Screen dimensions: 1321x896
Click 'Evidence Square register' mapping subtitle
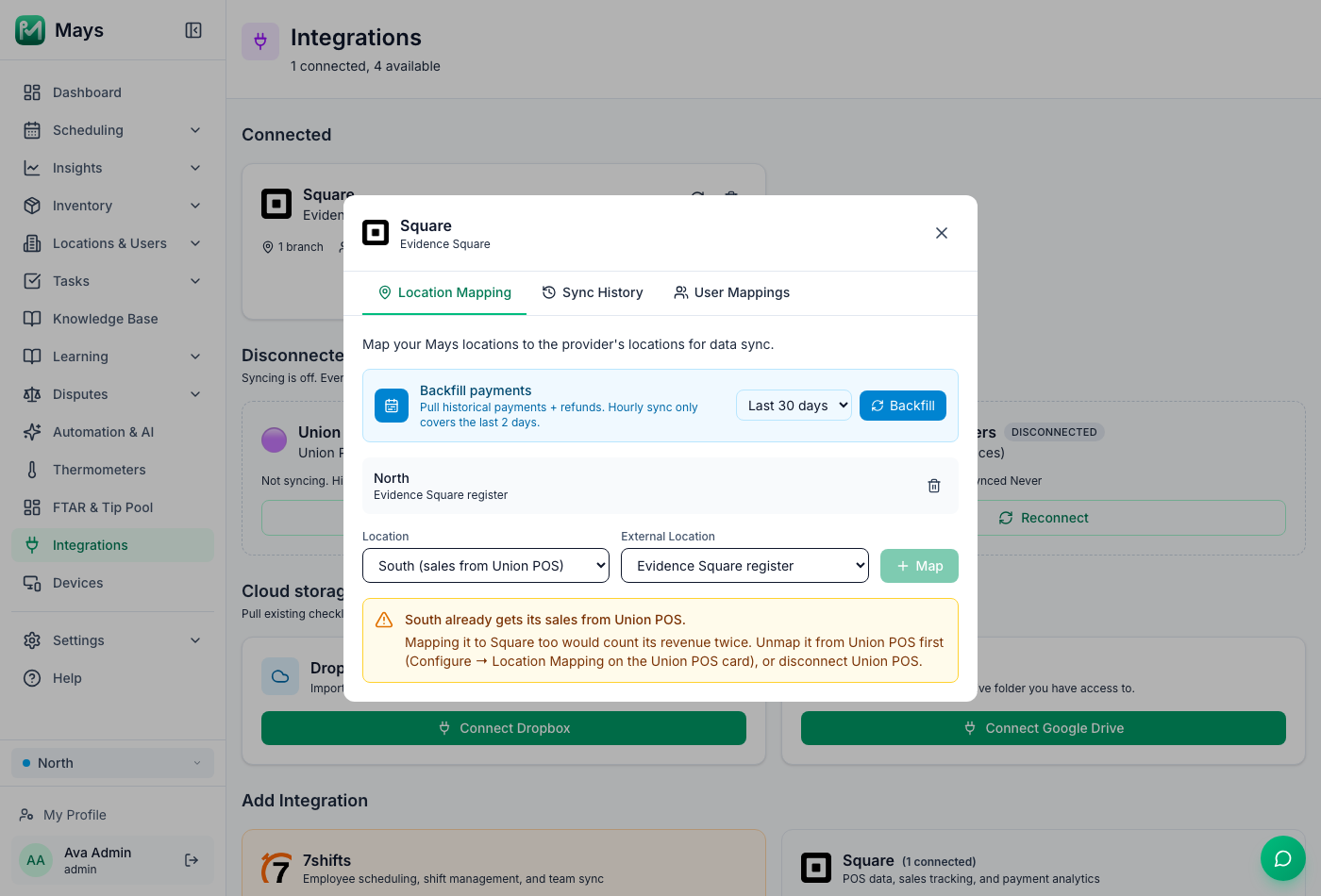441,495
